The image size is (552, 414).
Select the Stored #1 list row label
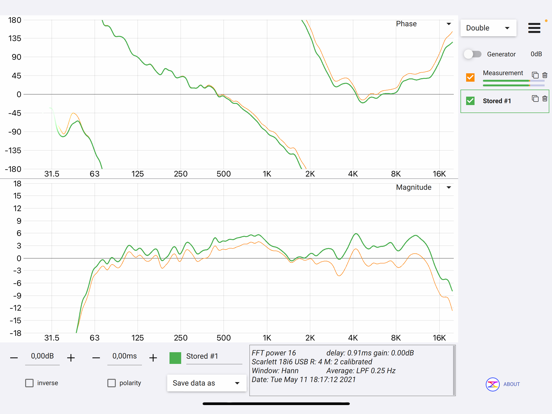[x=496, y=101]
